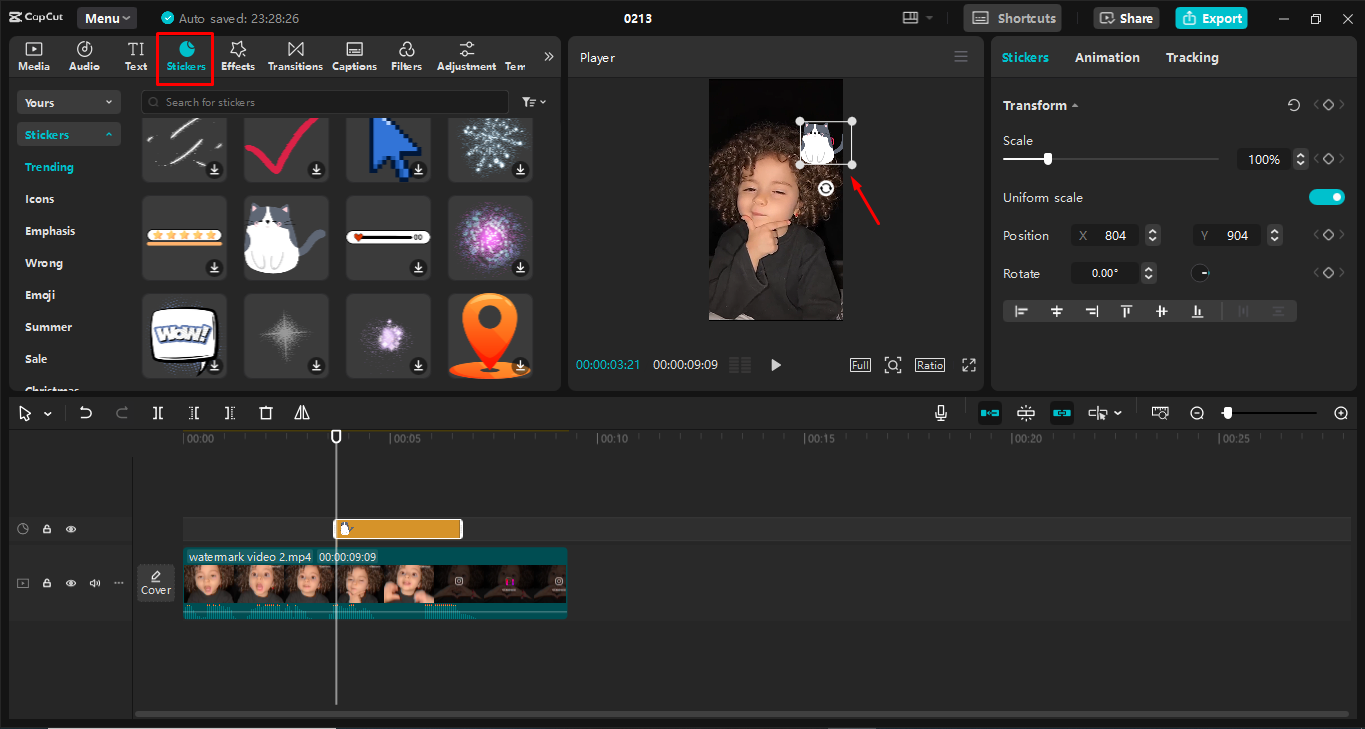This screenshot has width=1365, height=729.
Task: Select the cat sticker thumbnail
Action: pyautogui.click(x=286, y=237)
